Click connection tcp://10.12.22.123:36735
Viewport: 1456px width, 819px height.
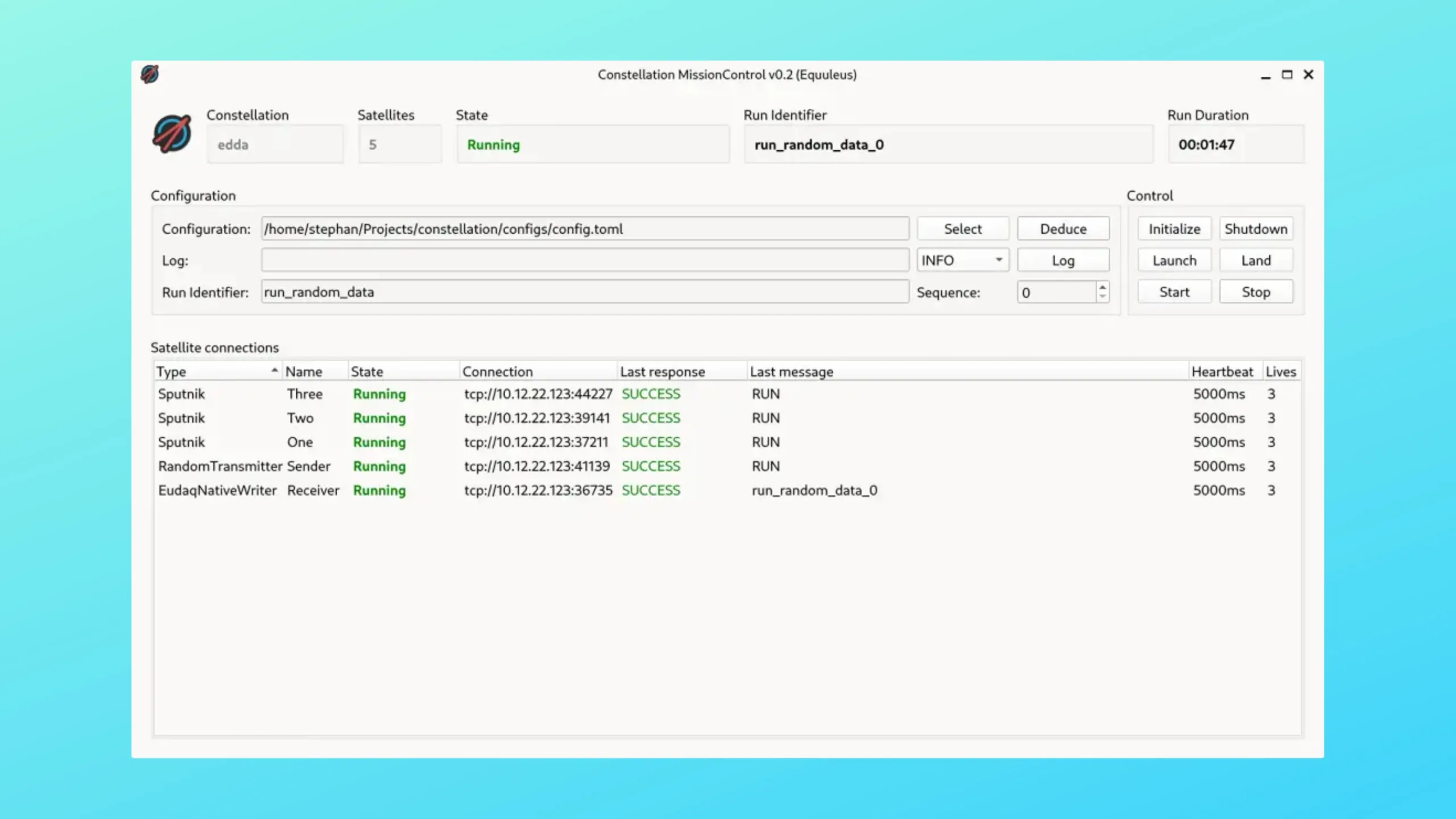click(x=538, y=490)
